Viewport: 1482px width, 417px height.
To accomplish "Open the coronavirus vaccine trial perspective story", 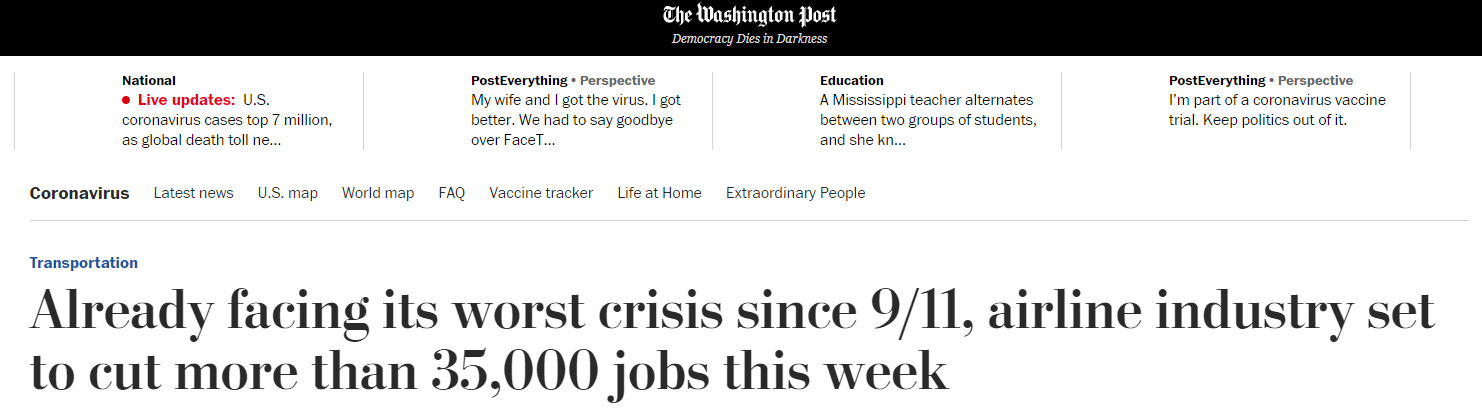I will click(x=1277, y=110).
